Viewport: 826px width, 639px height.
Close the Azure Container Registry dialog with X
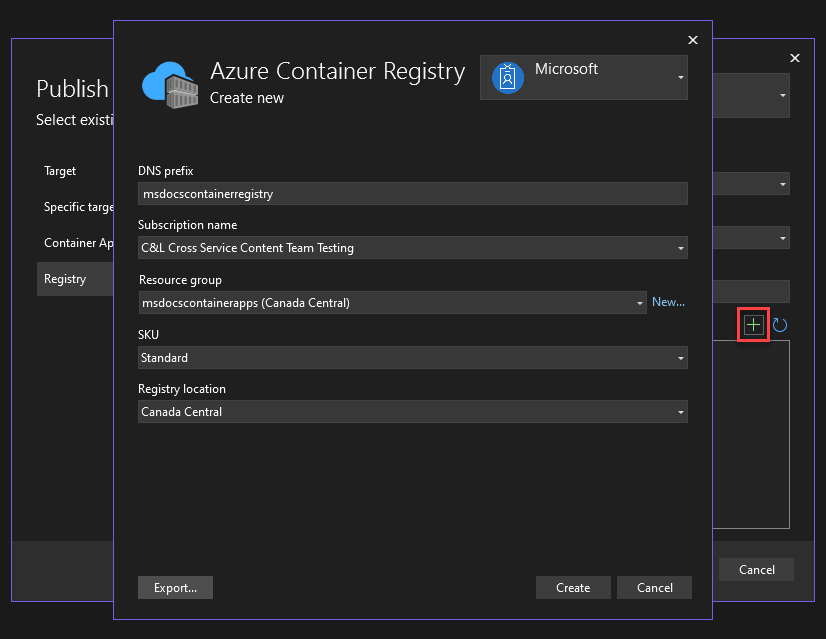pyautogui.click(x=693, y=40)
